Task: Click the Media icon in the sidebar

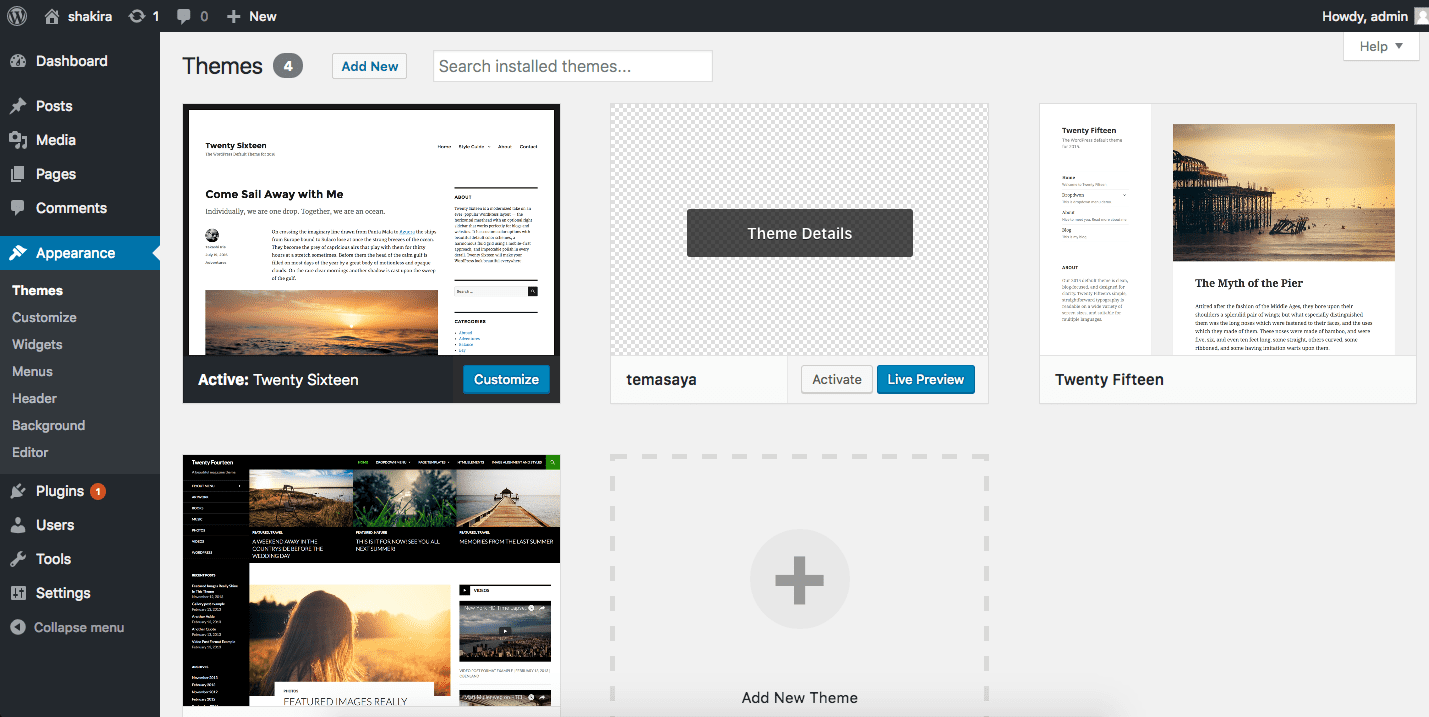Action: pos(18,140)
